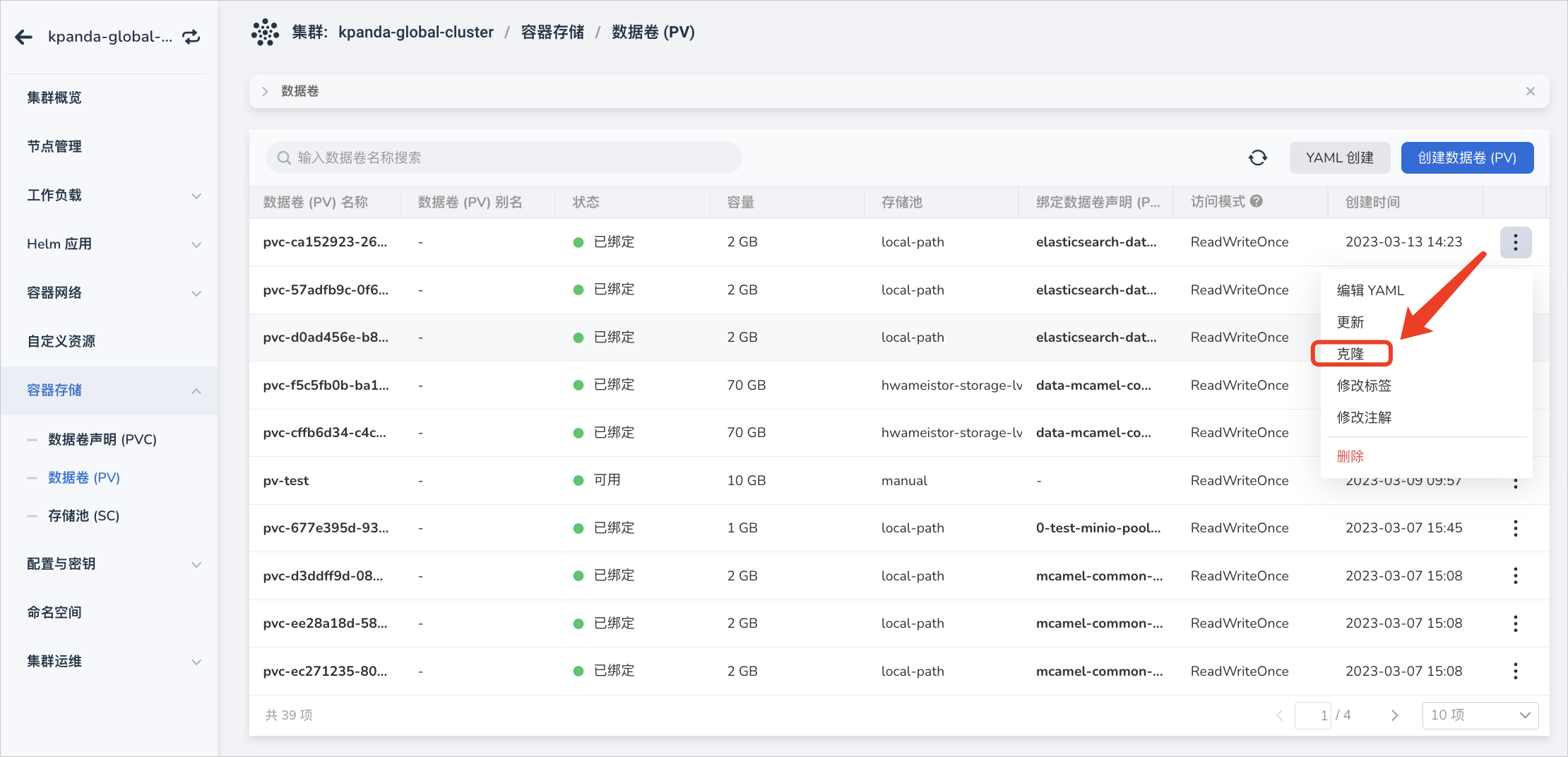The height and width of the screenshot is (757, 1568).
Task: Open actions menu for pvc-ee28a18d row
Action: [1516, 624]
